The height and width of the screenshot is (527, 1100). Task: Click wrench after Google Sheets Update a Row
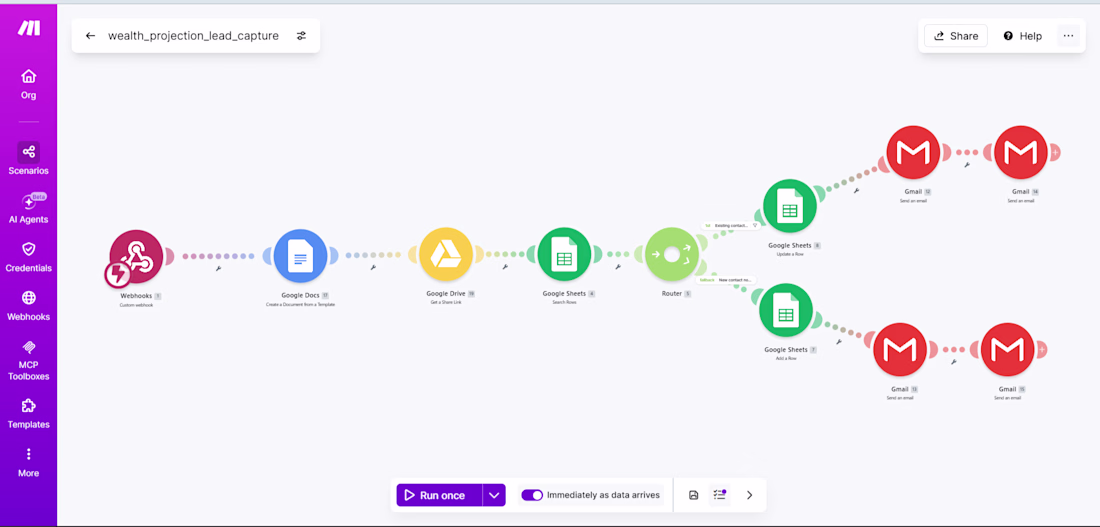pyautogui.click(x=856, y=190)
